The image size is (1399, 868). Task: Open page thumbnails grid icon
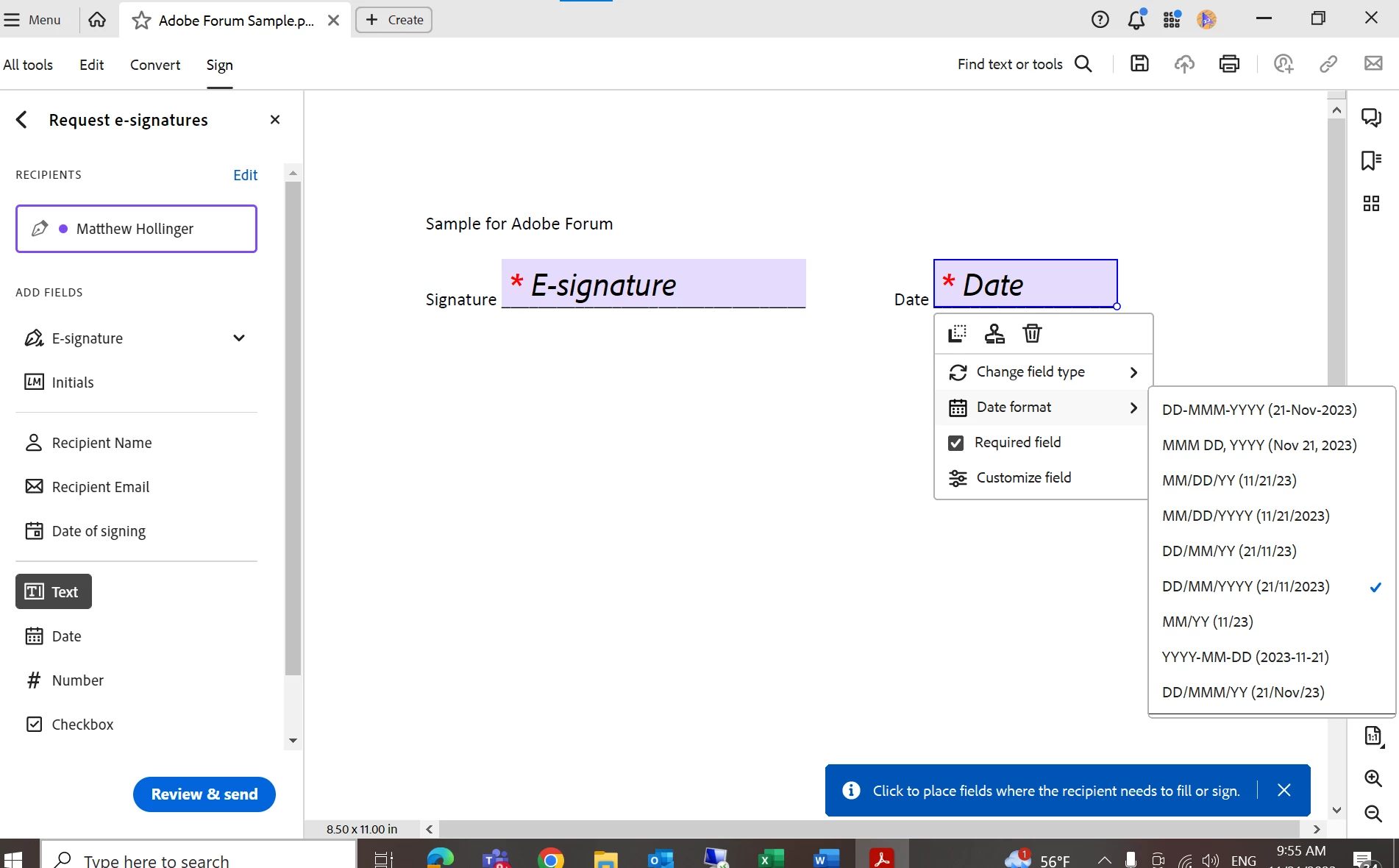(1371, 204)
